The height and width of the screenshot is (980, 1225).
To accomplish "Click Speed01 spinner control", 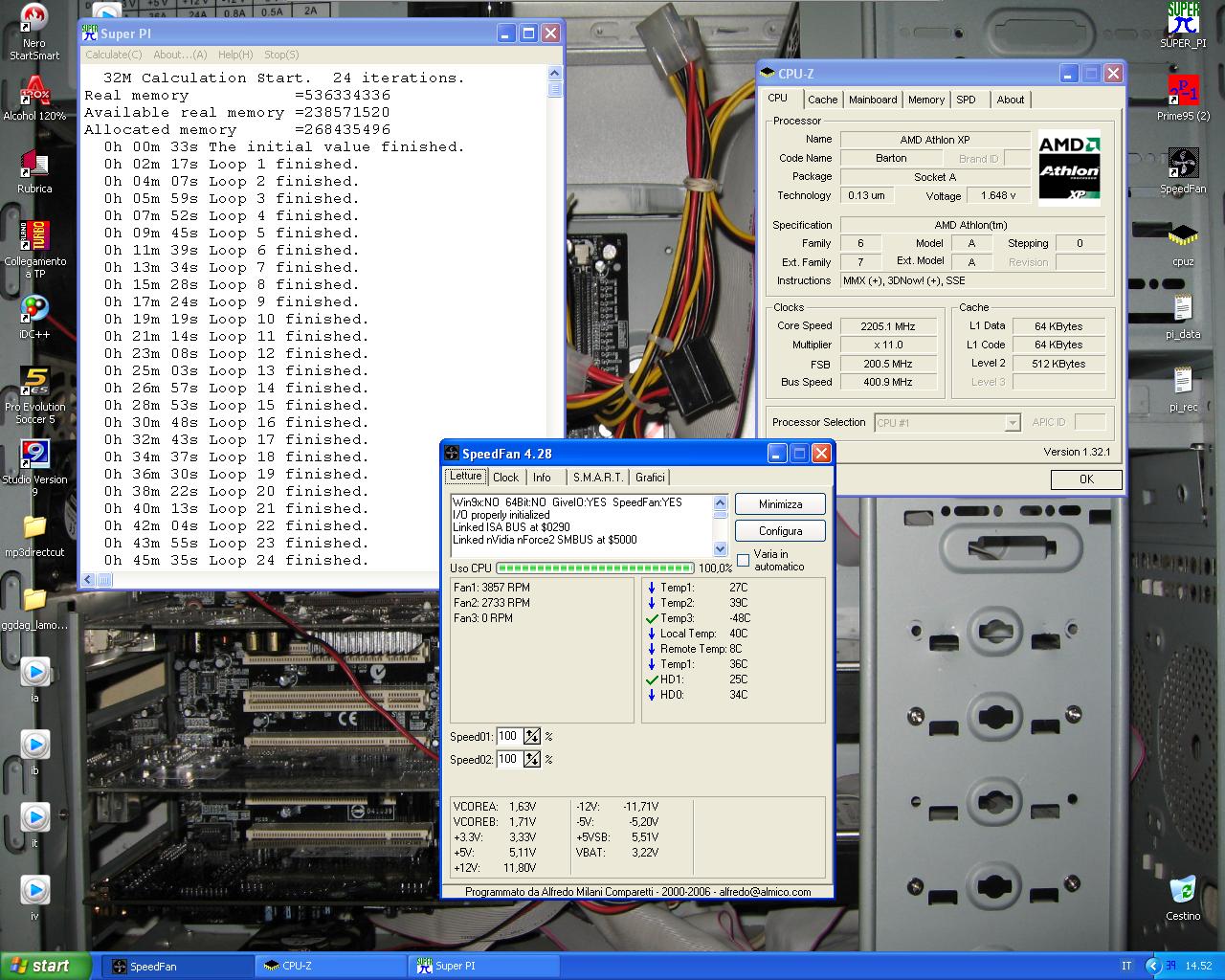I will pos(532,736).
